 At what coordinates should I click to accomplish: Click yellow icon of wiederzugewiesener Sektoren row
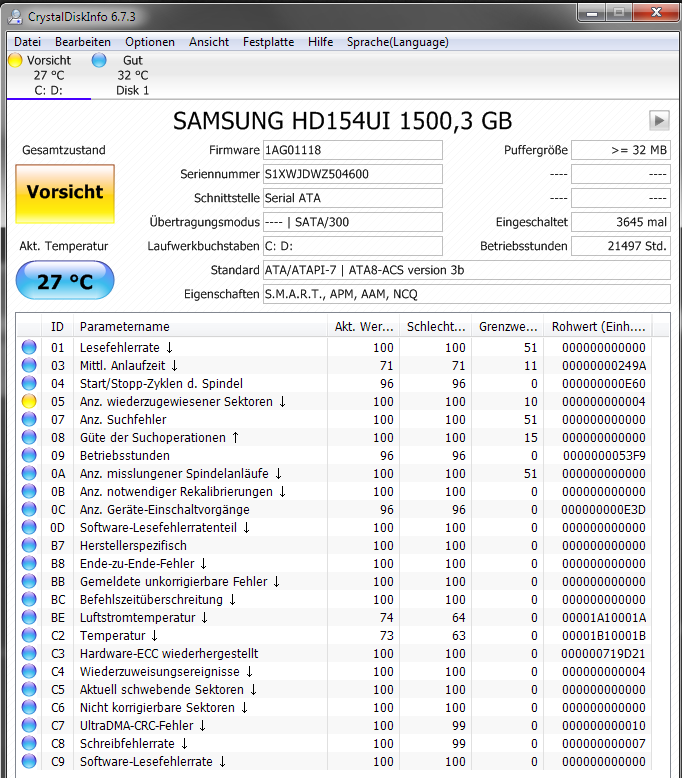click(x=29, y=401)
